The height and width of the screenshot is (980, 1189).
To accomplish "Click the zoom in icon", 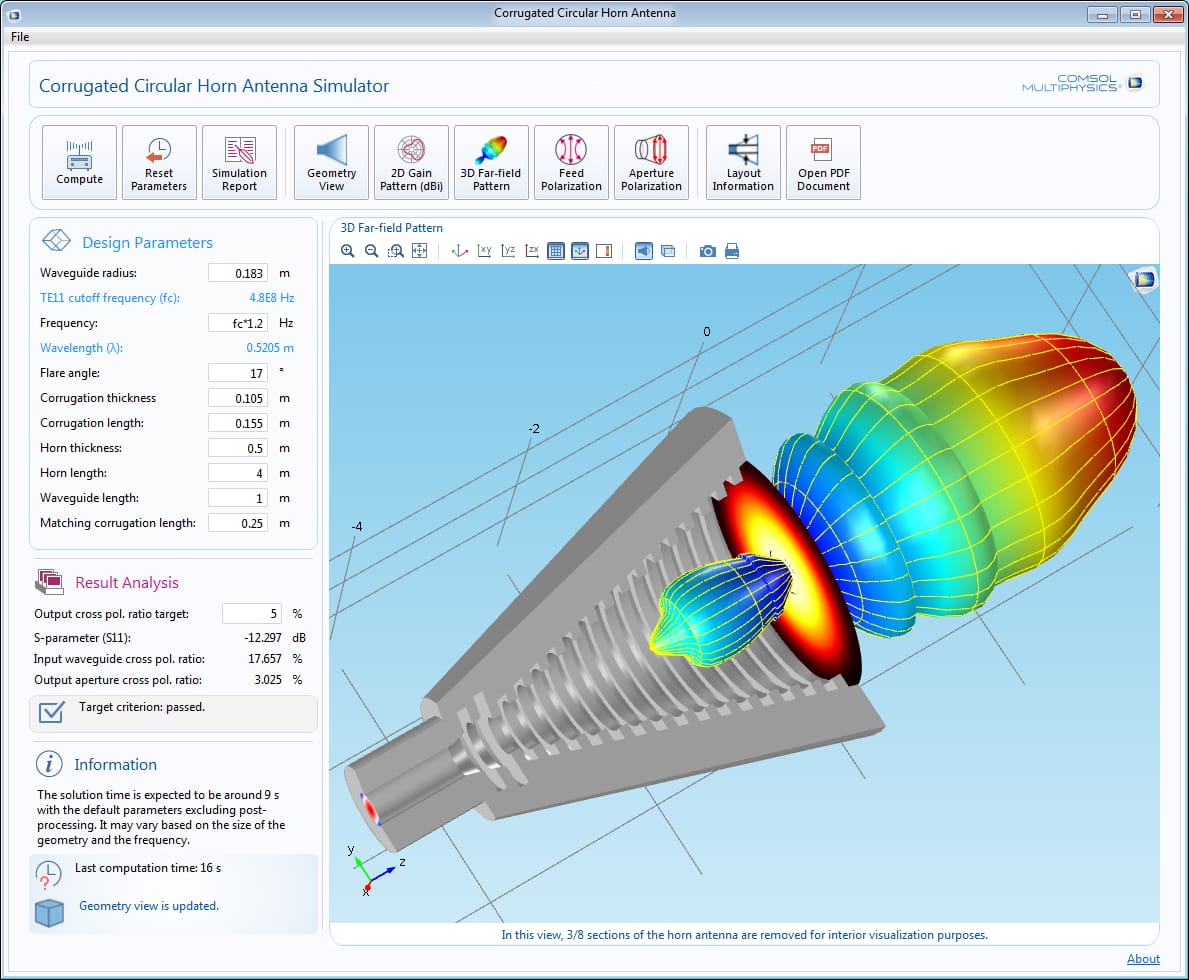I will tap(348, 251).
